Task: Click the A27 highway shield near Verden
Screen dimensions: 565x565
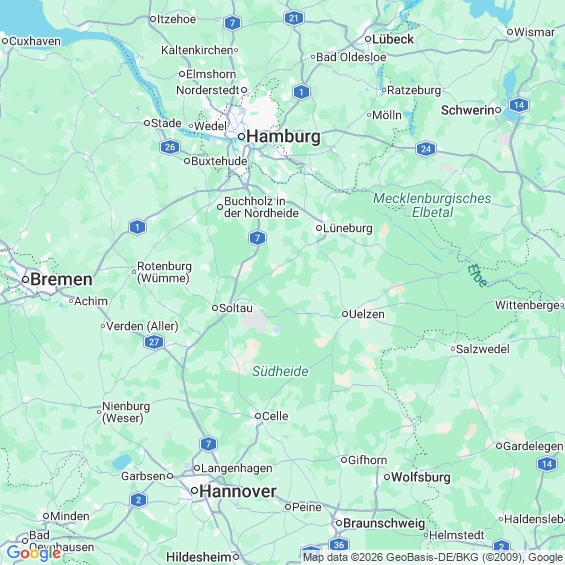Action: coord(154,342)
